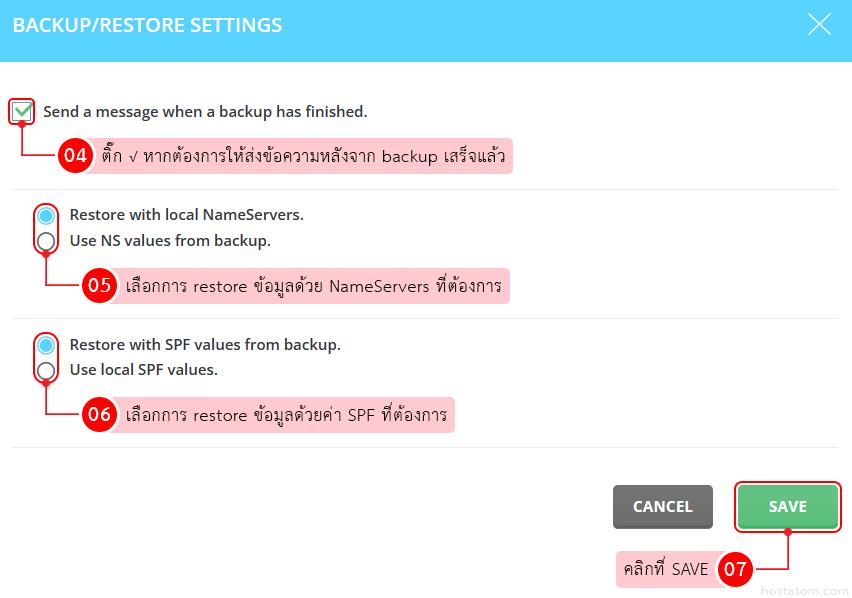Click the "Use local SPF values" label text

[x=143, y=370]
